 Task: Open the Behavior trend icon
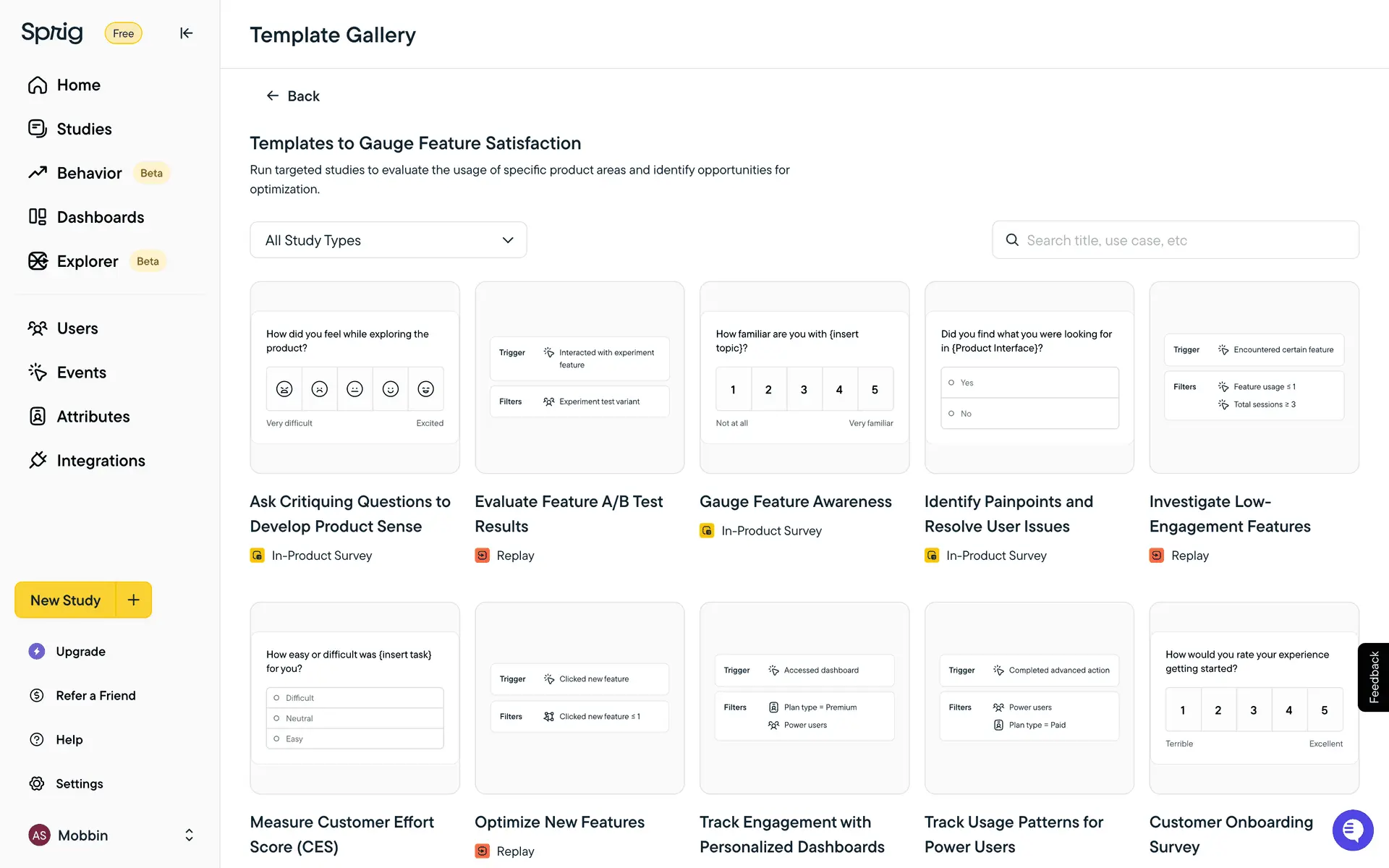pos(38,173)
